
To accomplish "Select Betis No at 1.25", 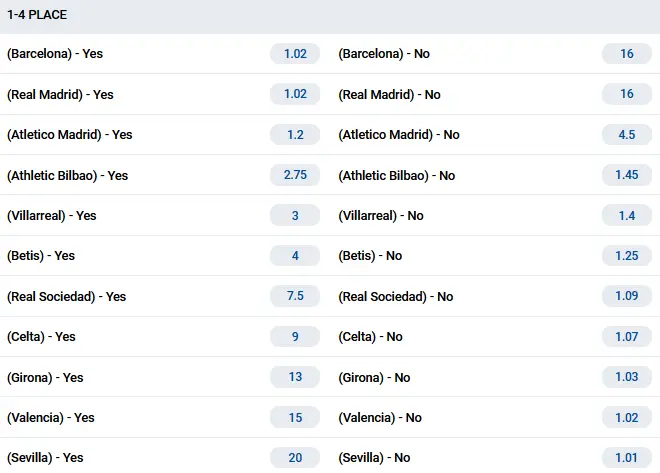I will tap(627, 256).
